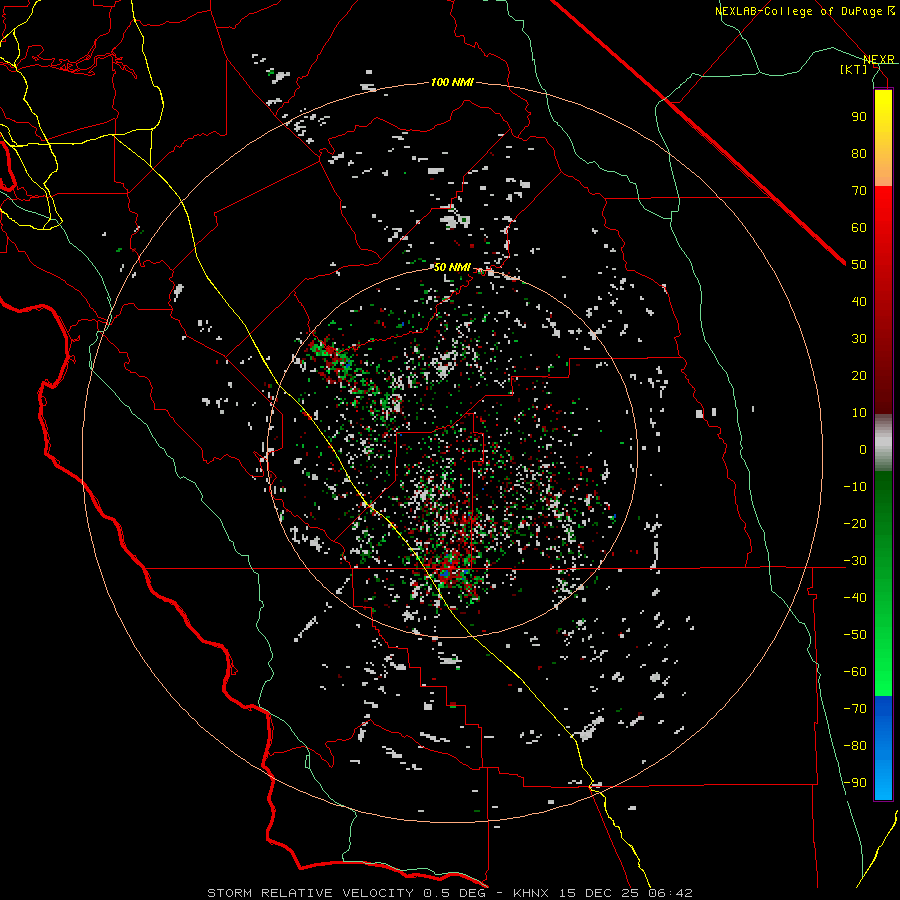Image resolution: width=900 pixels, height=900 pixels.
Task: Click the STORM RELATIVE VELOCITY title text
Action: pyautogui.click(x=310, y=893)
